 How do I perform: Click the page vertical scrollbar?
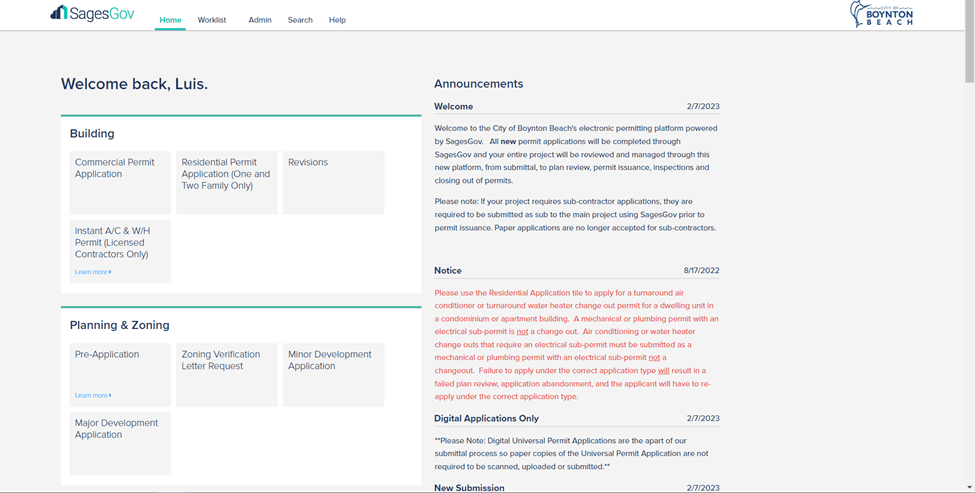968,250
